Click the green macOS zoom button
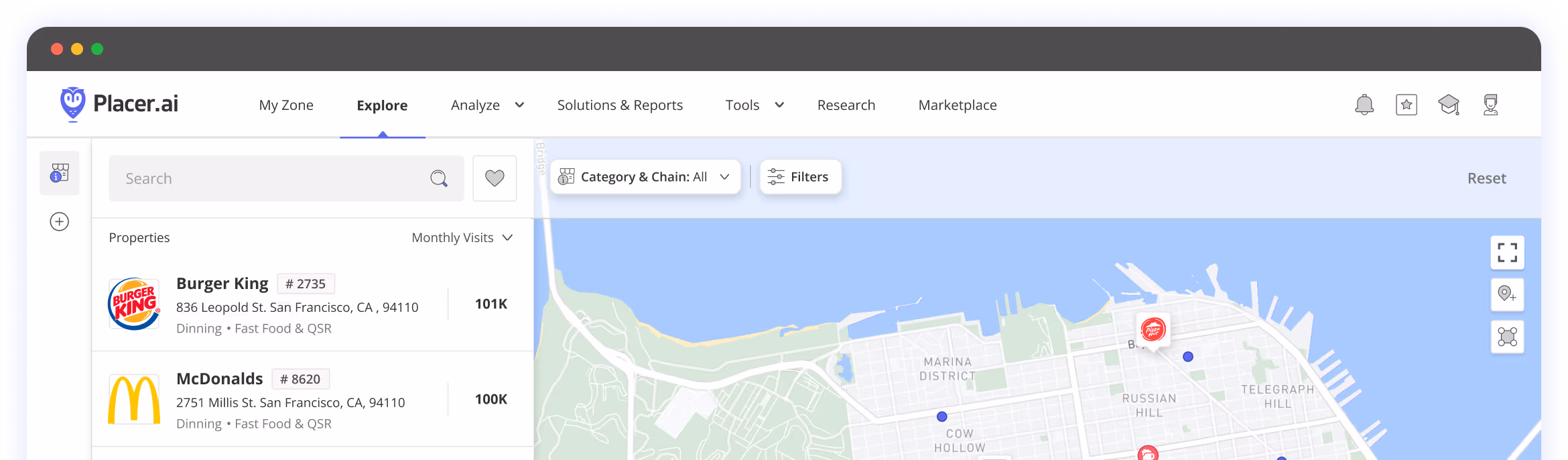The width and height of the screenshot is (1568, 460). coord(97,49)
